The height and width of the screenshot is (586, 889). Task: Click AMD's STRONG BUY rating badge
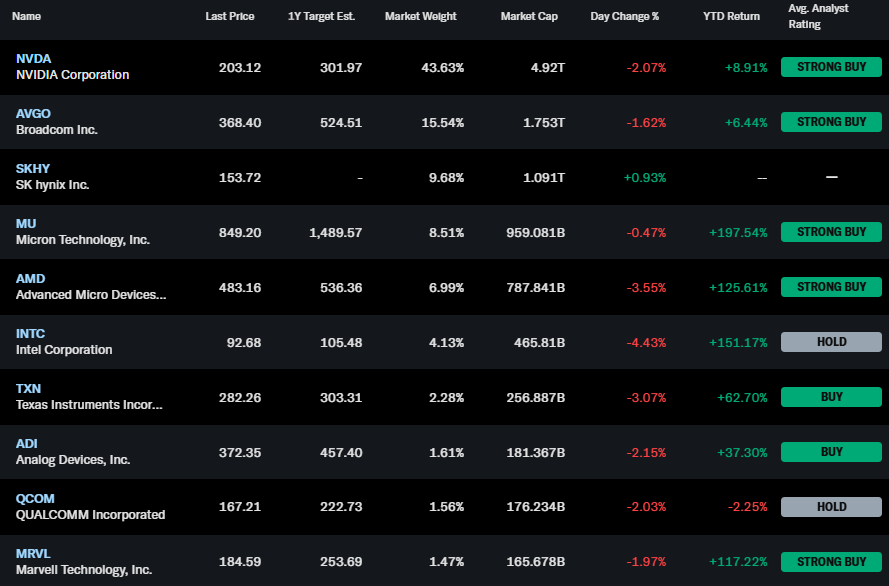coord(831,287)
